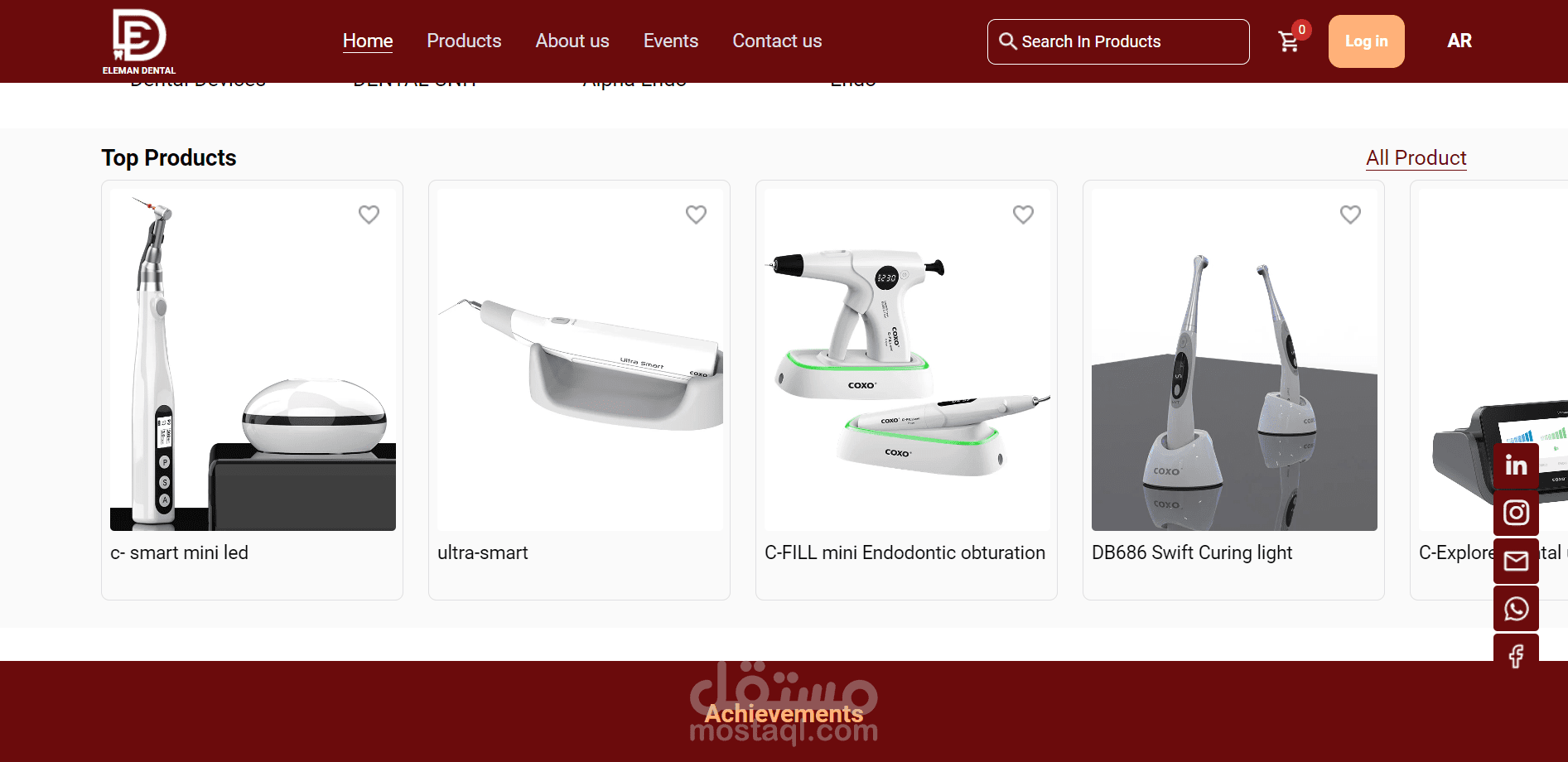Click the email envelope icon
1568x762 pixels.
(1516, 561)
